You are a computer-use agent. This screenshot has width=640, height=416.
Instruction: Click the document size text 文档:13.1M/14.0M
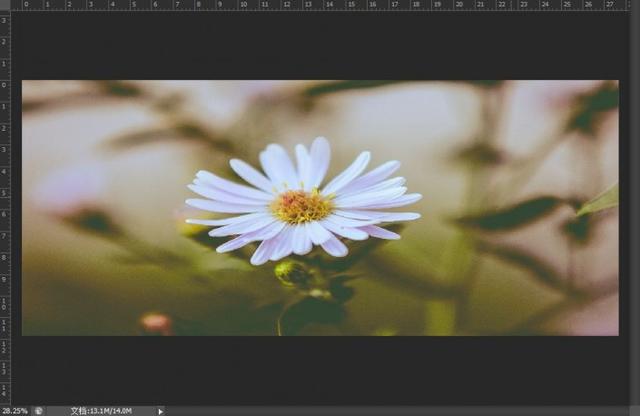click(101, 411)
